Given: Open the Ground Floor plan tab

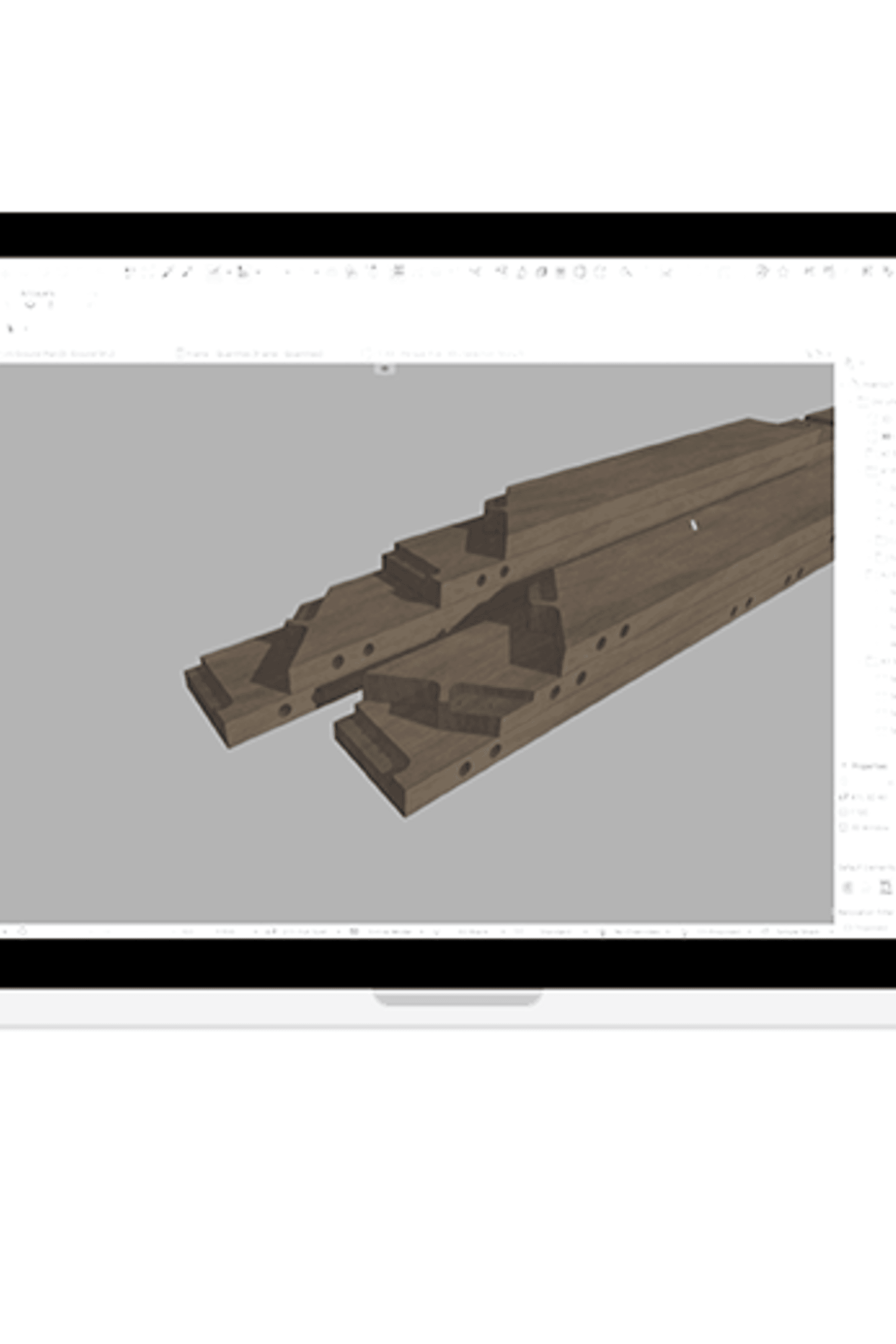Looking at the screenshot, I should [57, 353].
